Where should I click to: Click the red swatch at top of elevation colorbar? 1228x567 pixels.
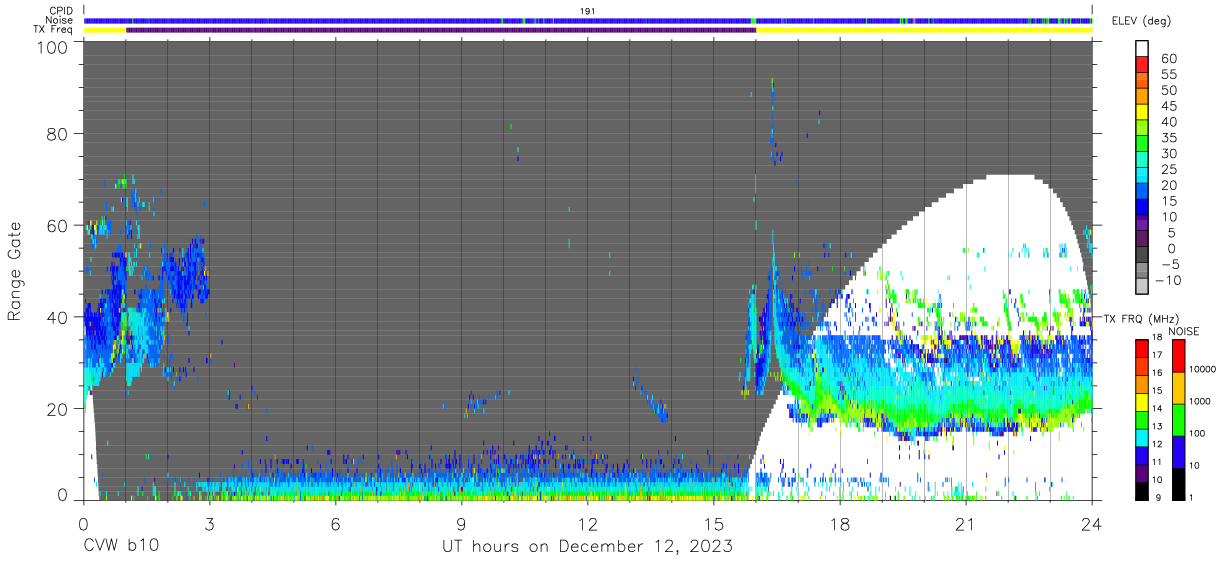(1144, 66)
